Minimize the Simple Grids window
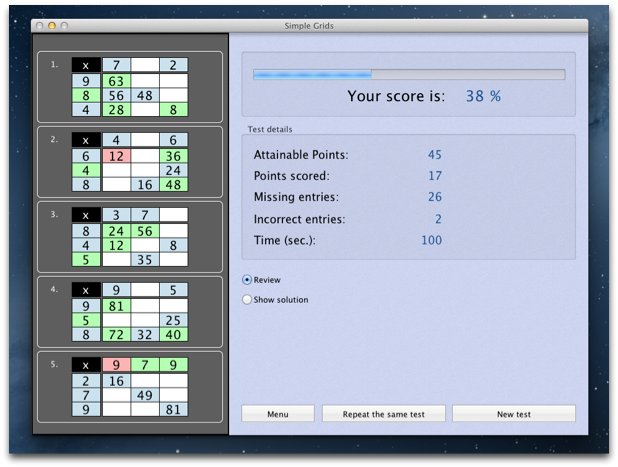Image resolution: width=618 pixels, height=467 pixels. 52,24
